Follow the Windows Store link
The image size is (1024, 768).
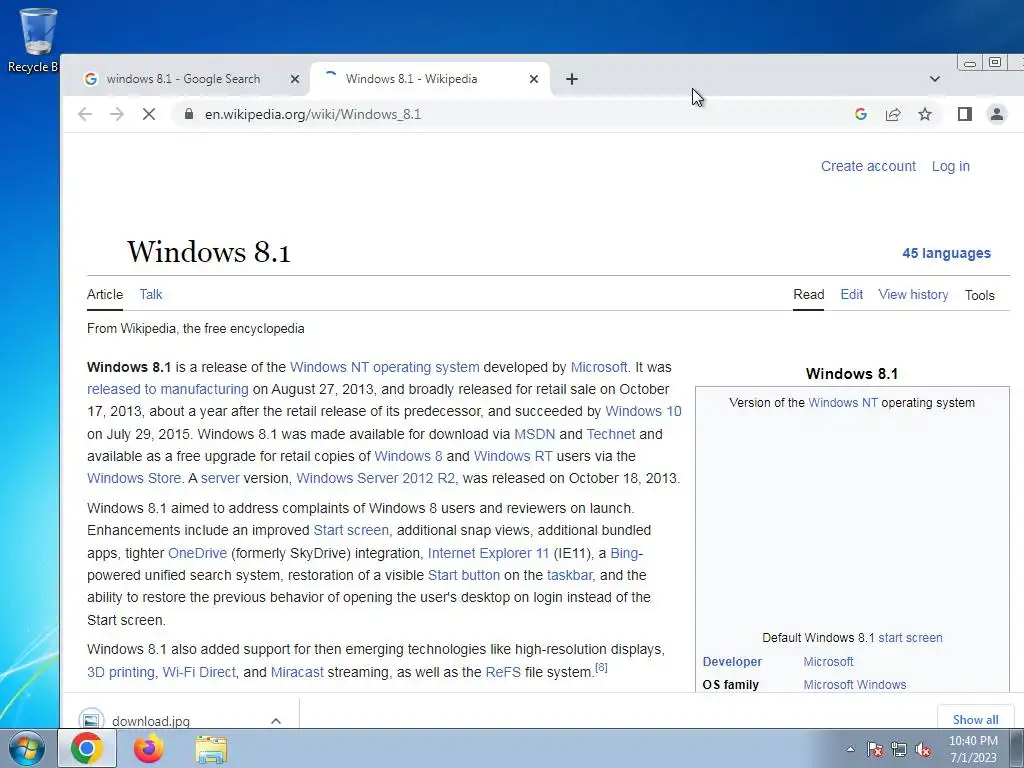pos(134,478)
